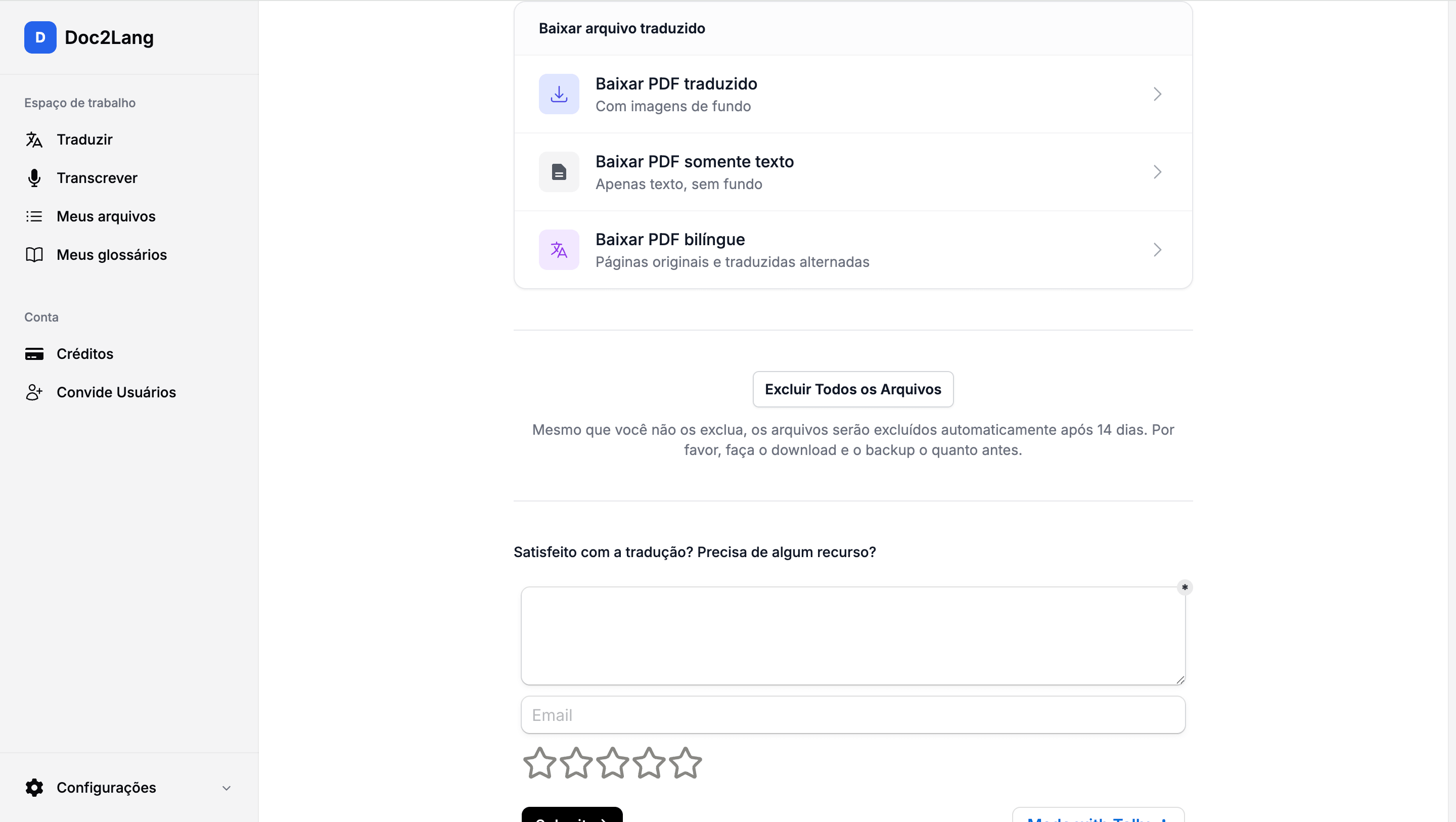Click the Configurações gear icon
The width and height of the screenshot is (1456, 822).
pos(34,788)
